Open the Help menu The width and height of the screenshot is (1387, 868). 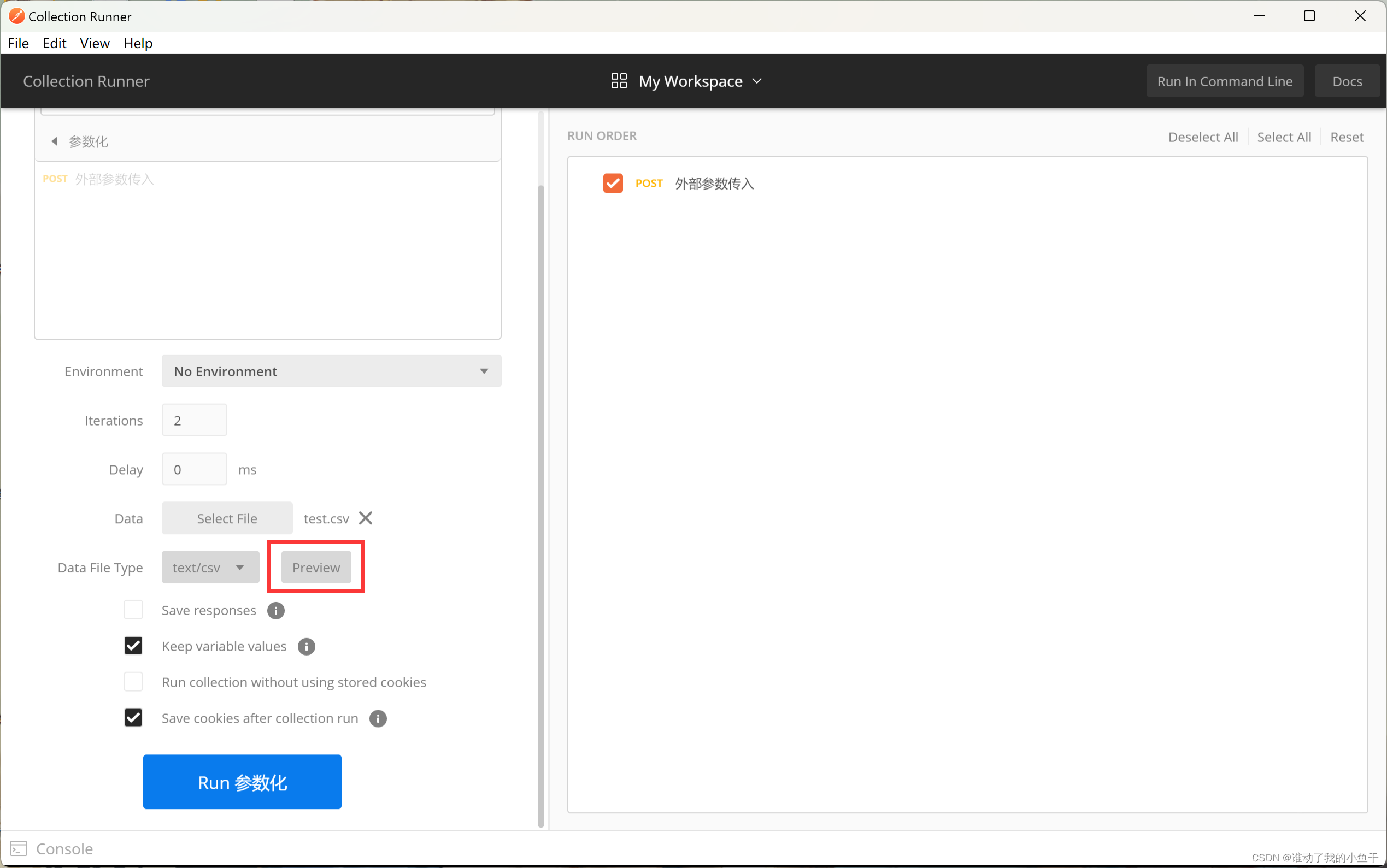point(138,43)
